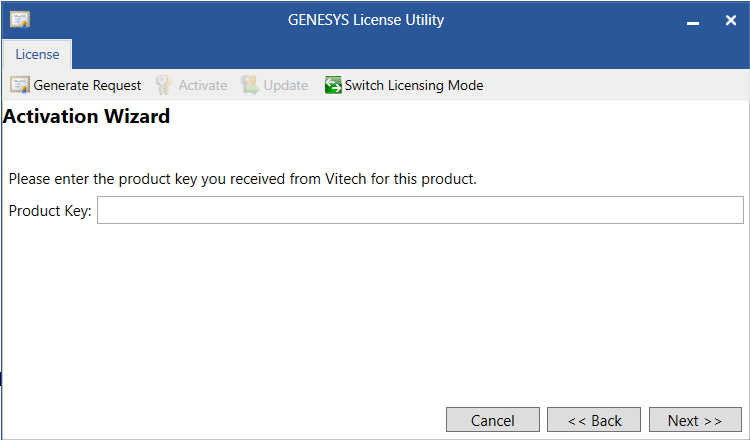Select the Generate Request text label
750x440 pixels.
tap(88, 86)
